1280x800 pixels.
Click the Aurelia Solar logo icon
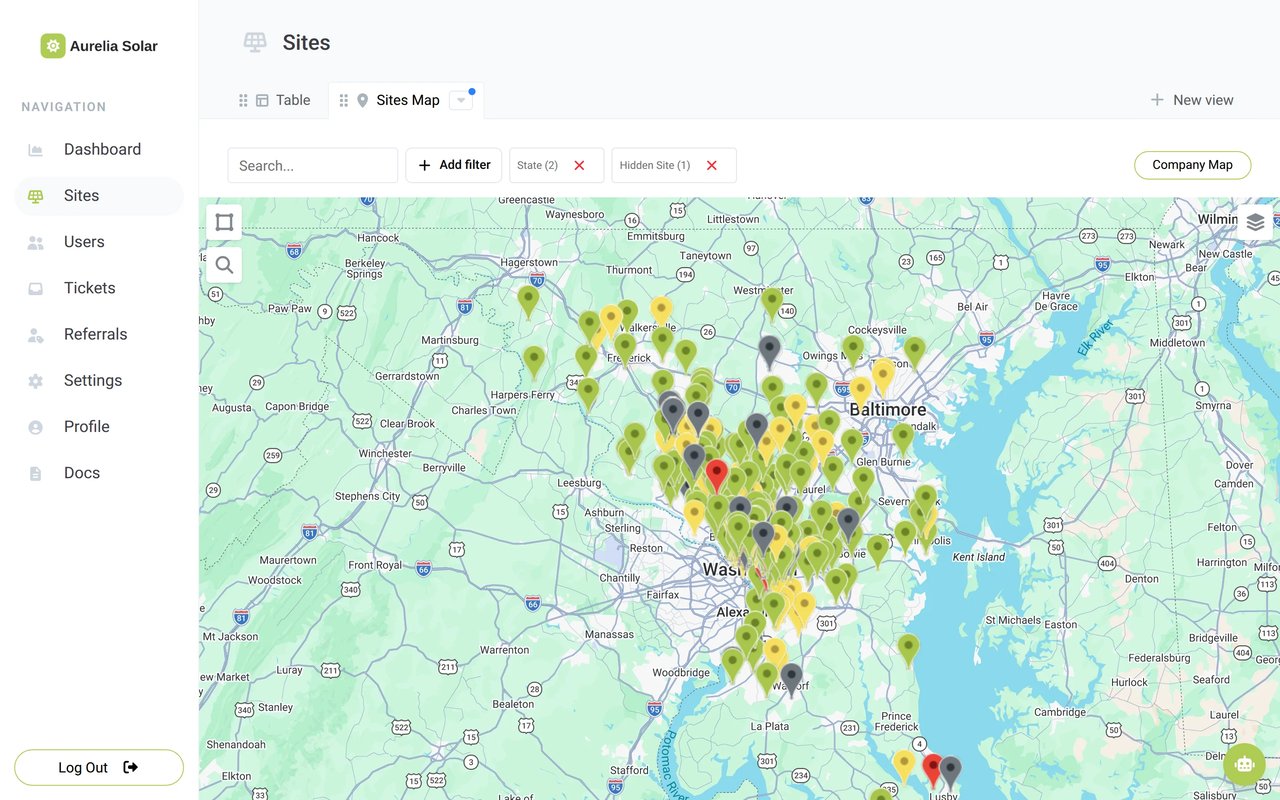click(x=53, y=46)
